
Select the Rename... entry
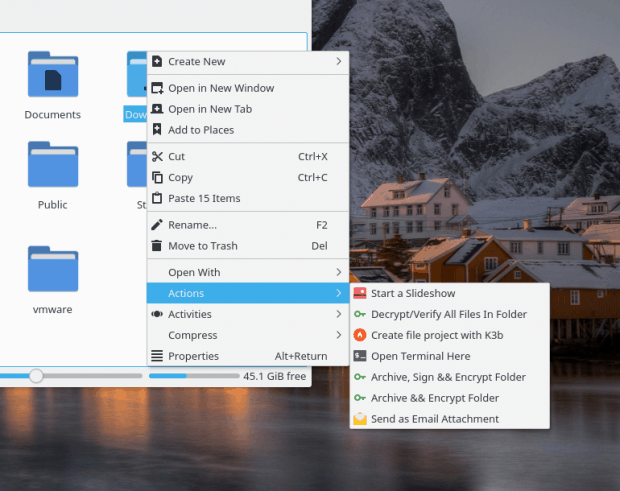click(248, 225)
